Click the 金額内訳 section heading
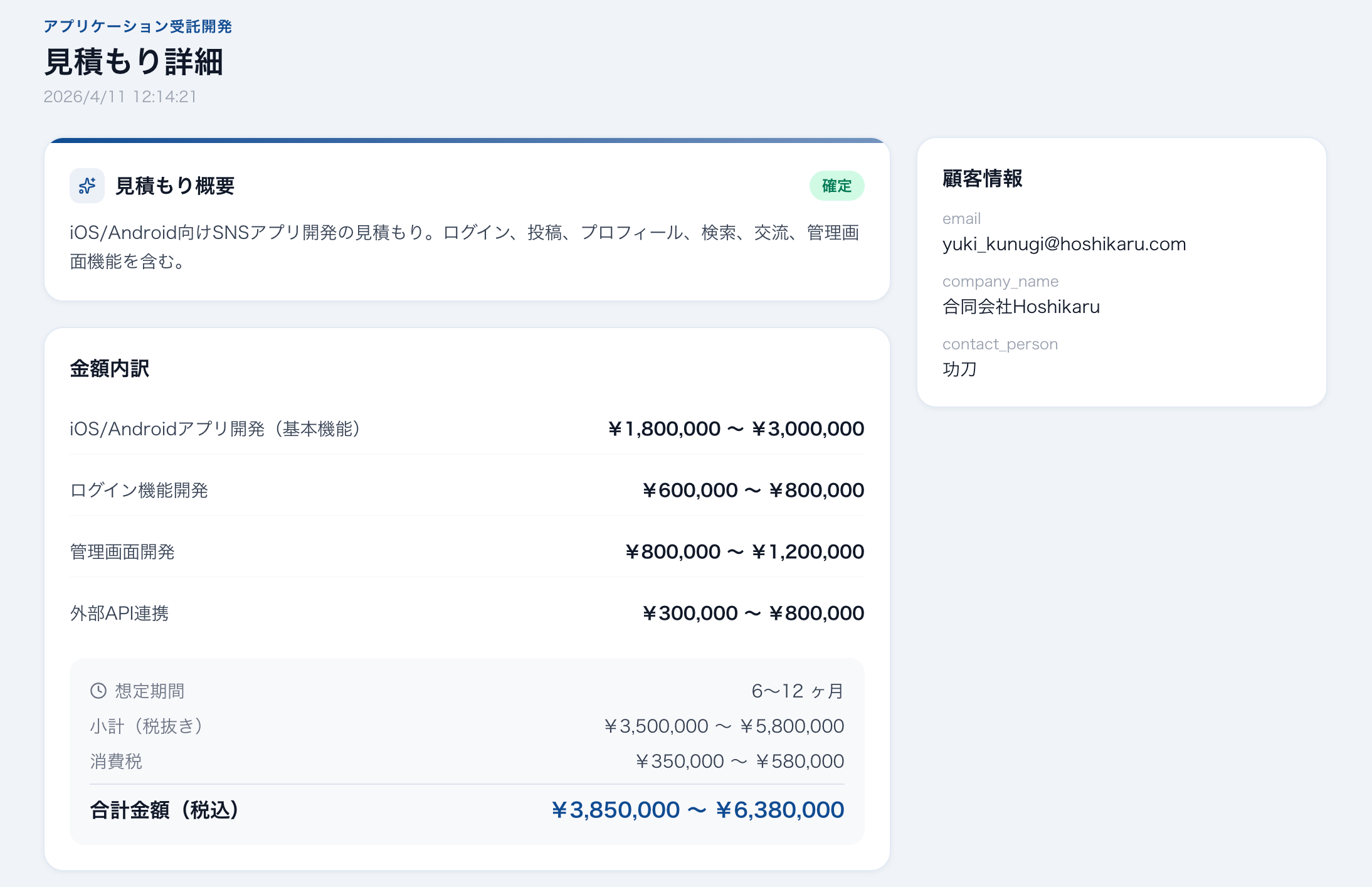 pos(109,369)
